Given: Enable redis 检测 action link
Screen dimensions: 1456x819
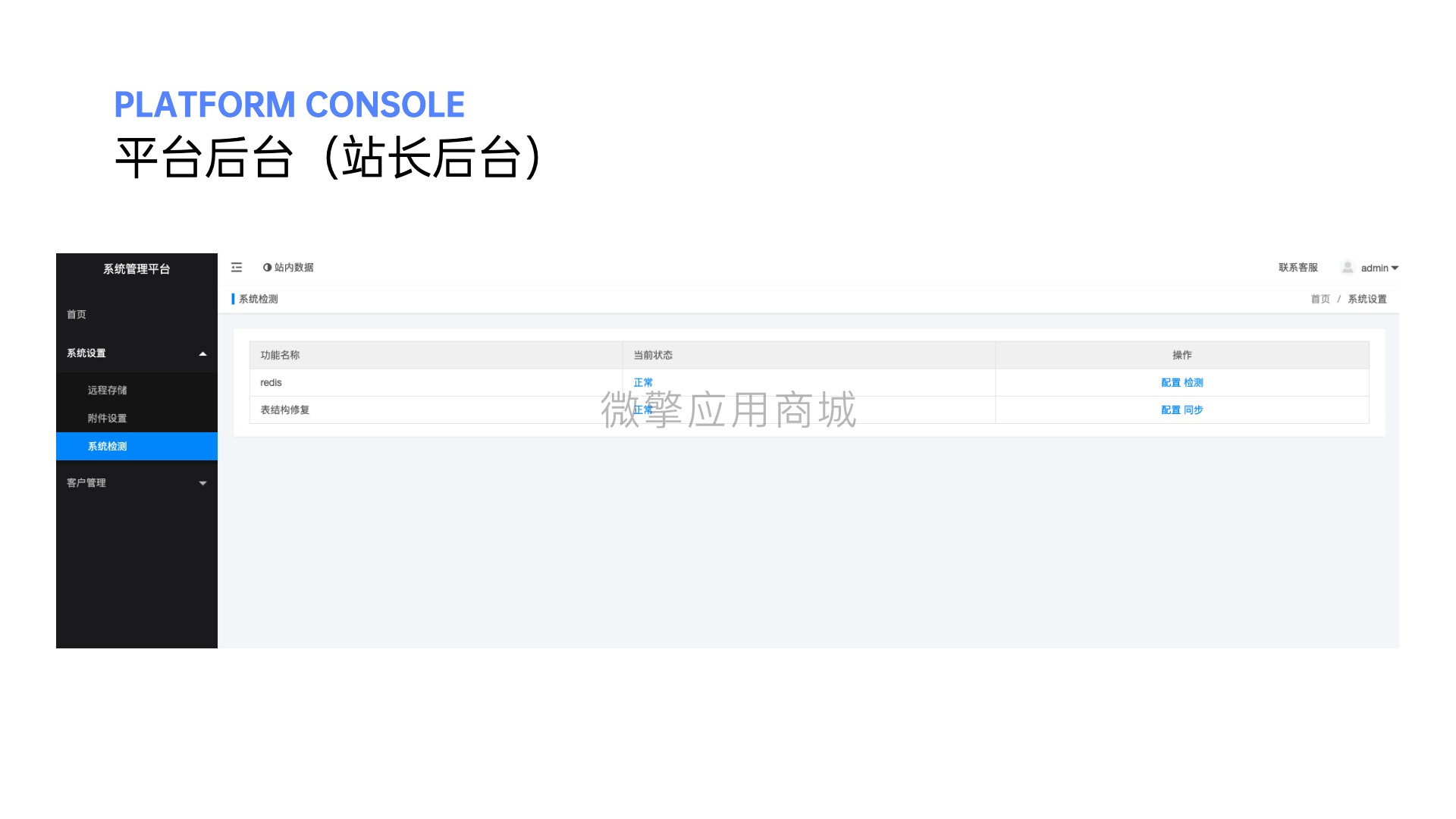Looking at the screenshot, I should [x=1196, y=382].
